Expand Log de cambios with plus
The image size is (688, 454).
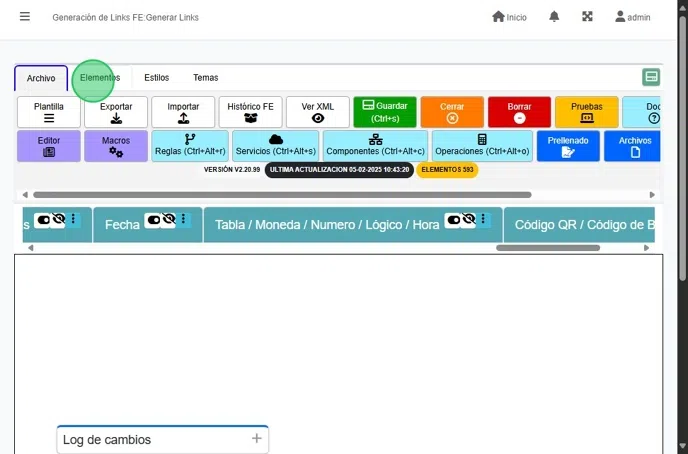[257, 438]
